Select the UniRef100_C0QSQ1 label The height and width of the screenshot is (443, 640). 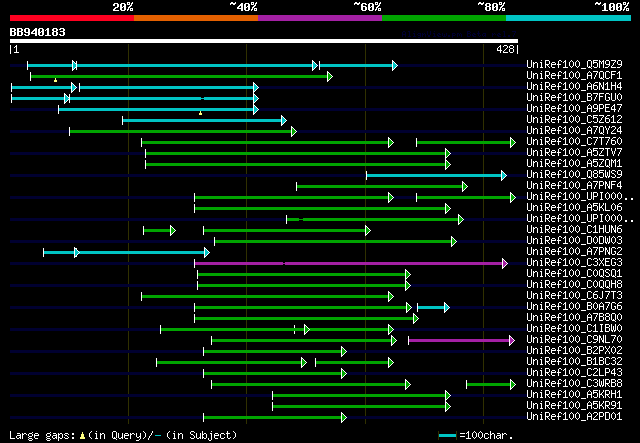coord(574,274)
